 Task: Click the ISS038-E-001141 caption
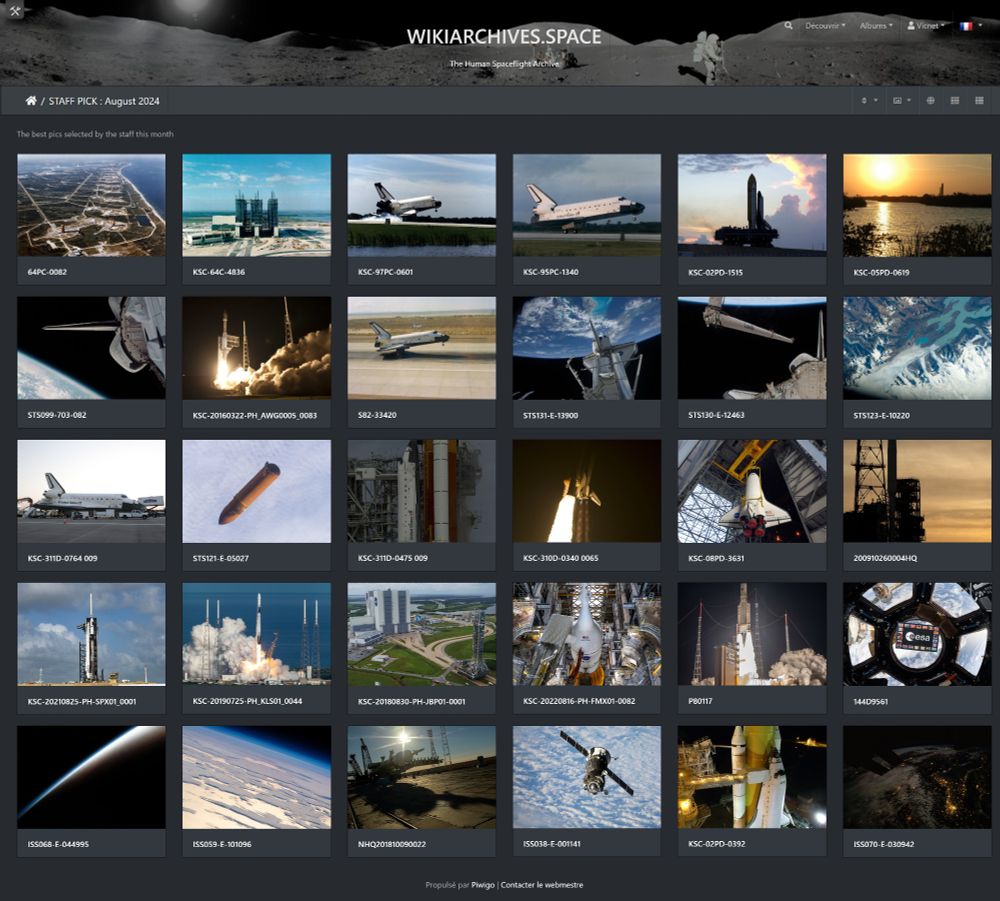point(552,844)
